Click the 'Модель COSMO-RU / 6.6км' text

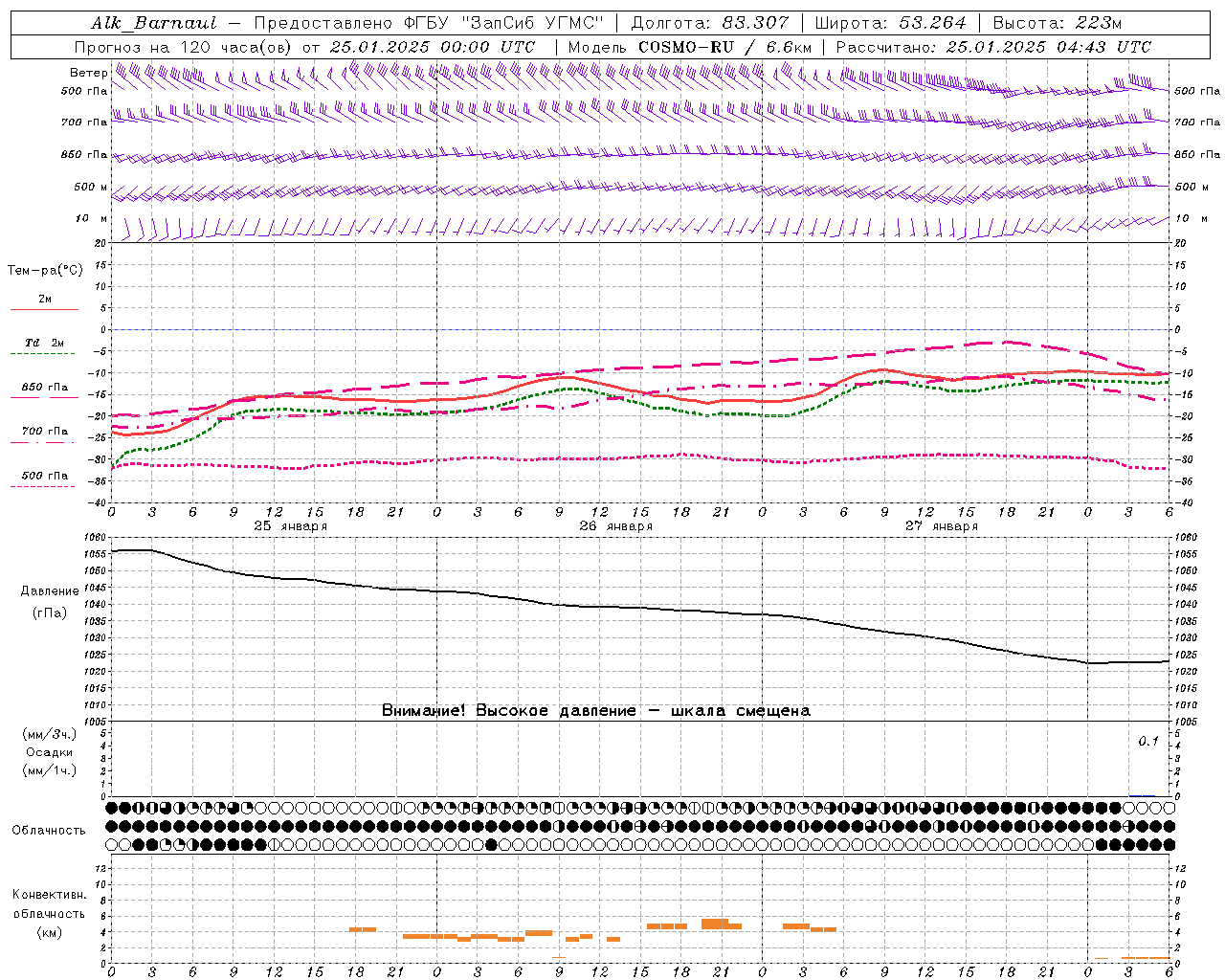point(689,47)
